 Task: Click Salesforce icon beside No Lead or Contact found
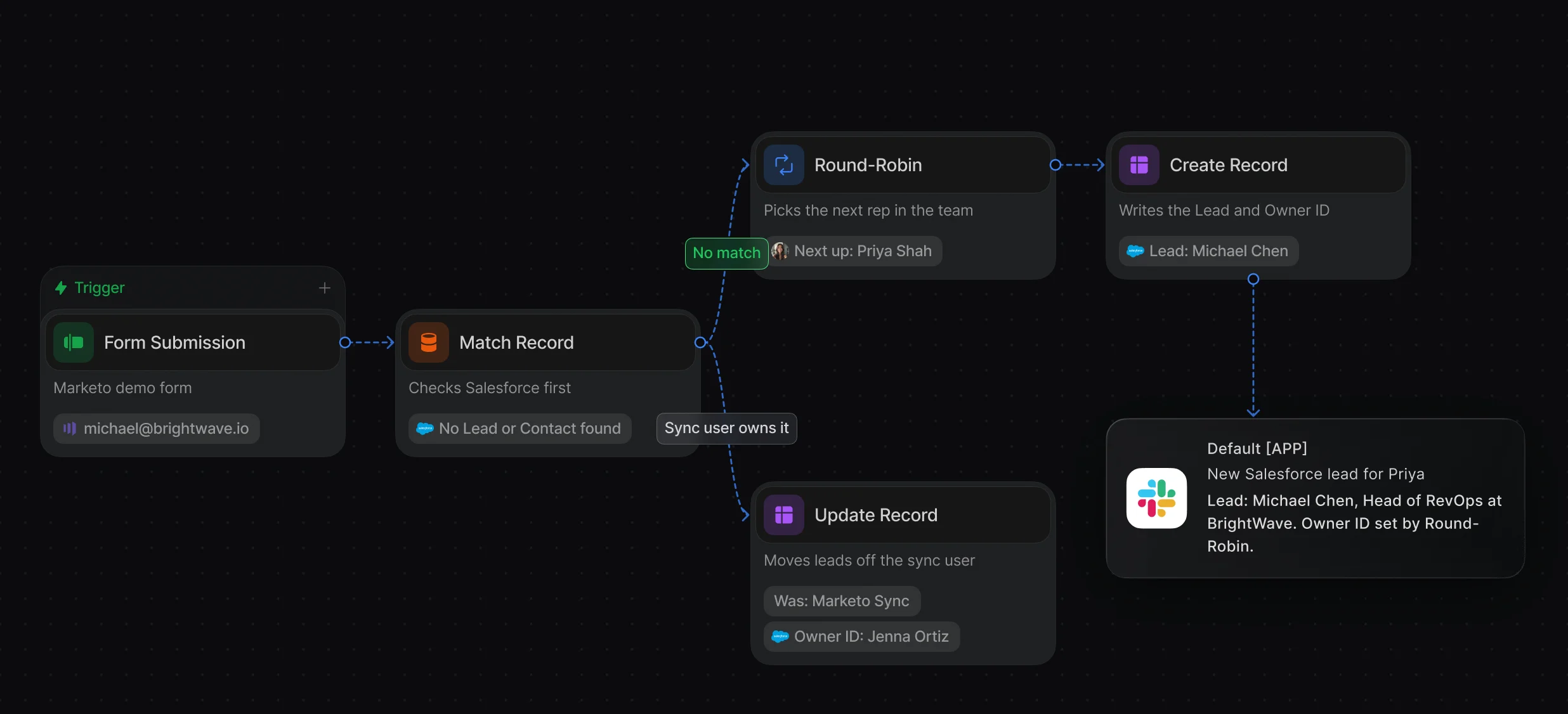(x=425, y=429)
